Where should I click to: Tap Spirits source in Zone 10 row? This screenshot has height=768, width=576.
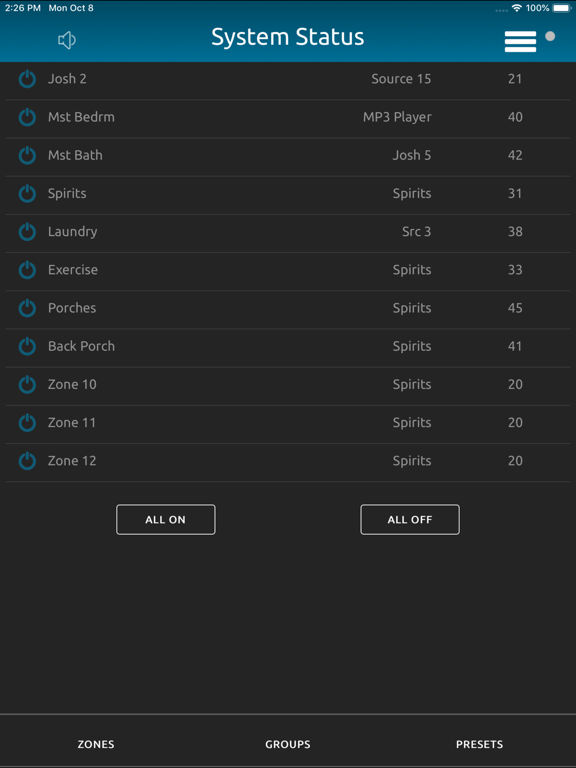coord(412,384)
